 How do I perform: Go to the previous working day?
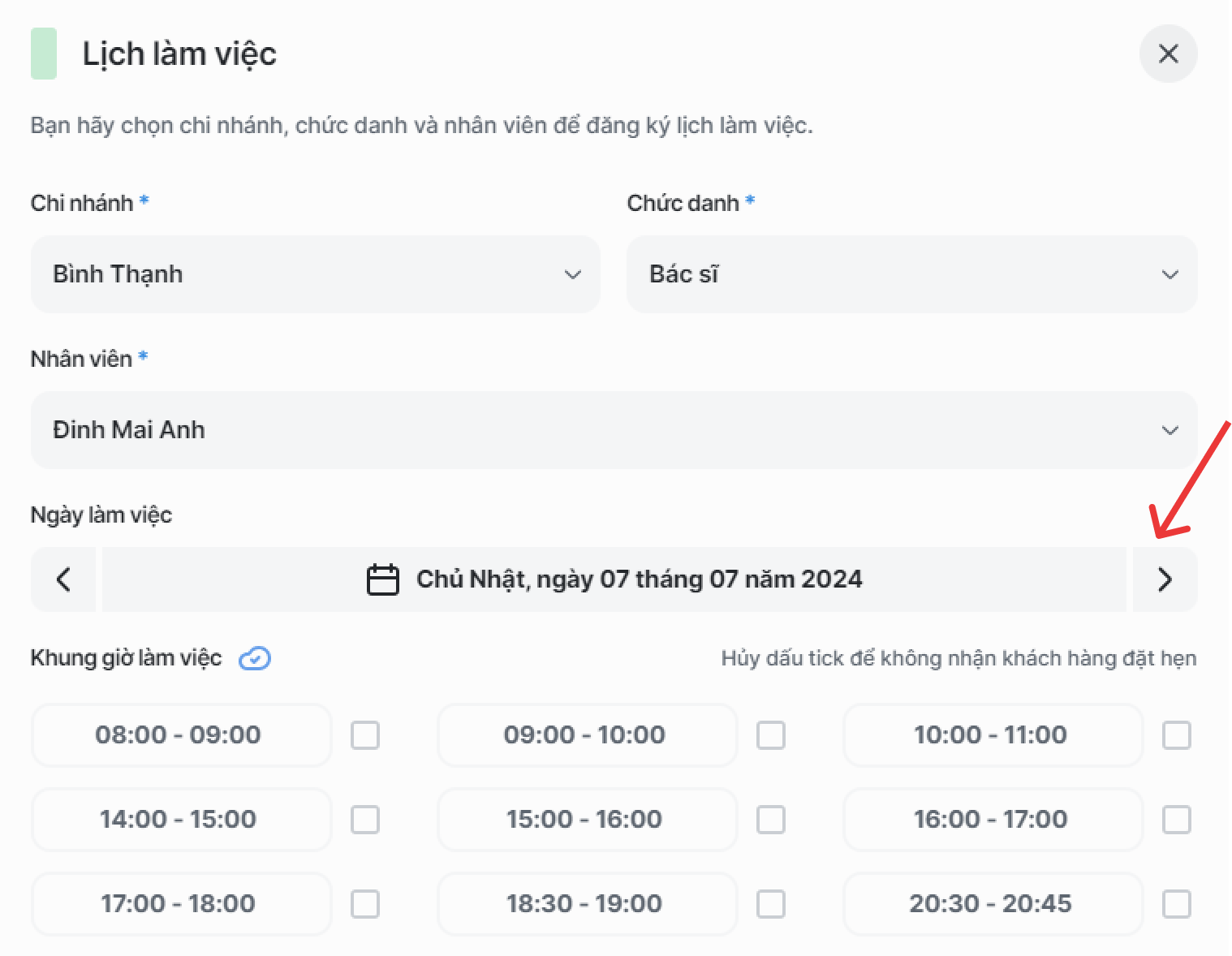coord(63,579)
